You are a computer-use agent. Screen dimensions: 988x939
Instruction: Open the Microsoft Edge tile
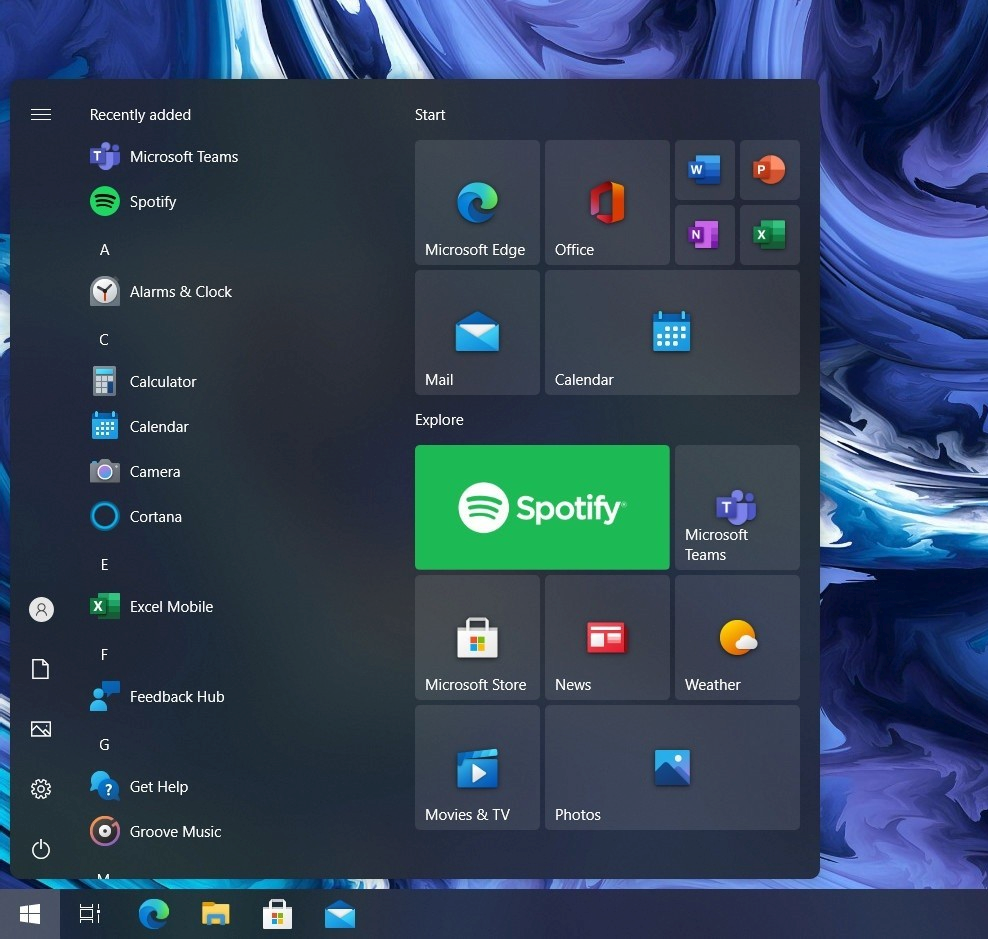pyautogui.click(x=477, y=203)
